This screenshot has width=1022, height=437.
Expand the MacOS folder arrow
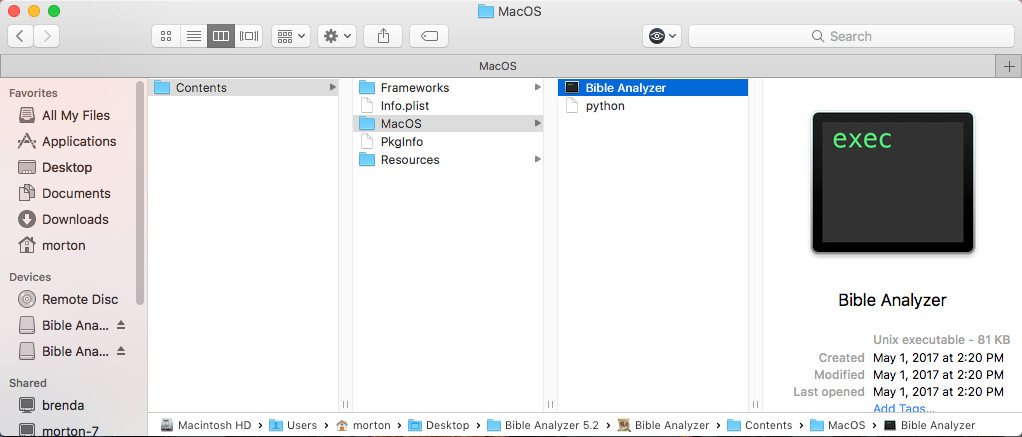click(538, 123)
